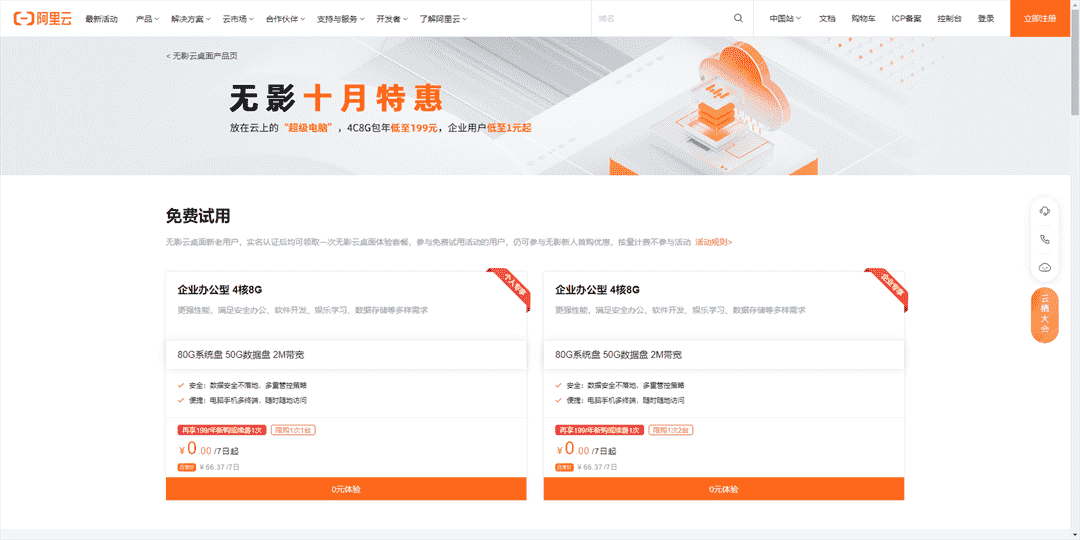Click the domain search input field
Viewport: 1080px width, 540px height.
coord(661,19)
